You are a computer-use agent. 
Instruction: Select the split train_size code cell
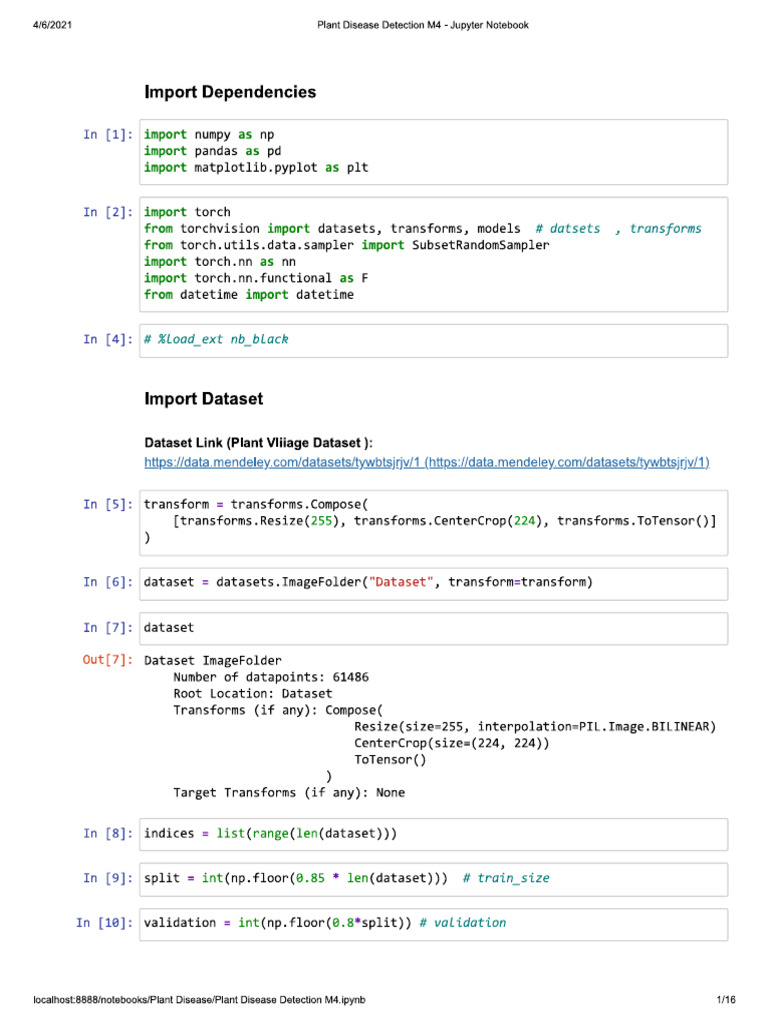click(435, 878)
